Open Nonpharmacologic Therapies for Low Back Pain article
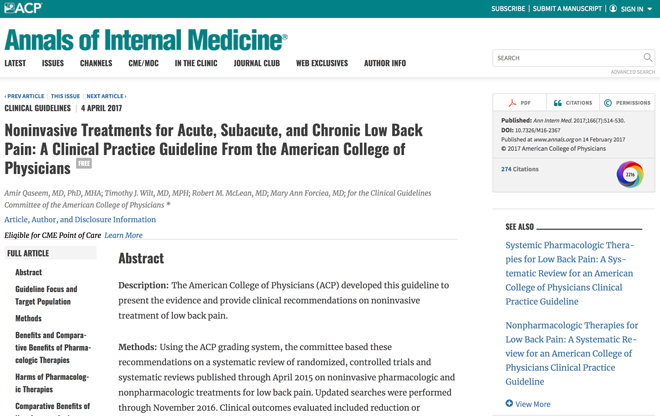The height and width of the screenshot is (416, 660). [x=572, y=353]
